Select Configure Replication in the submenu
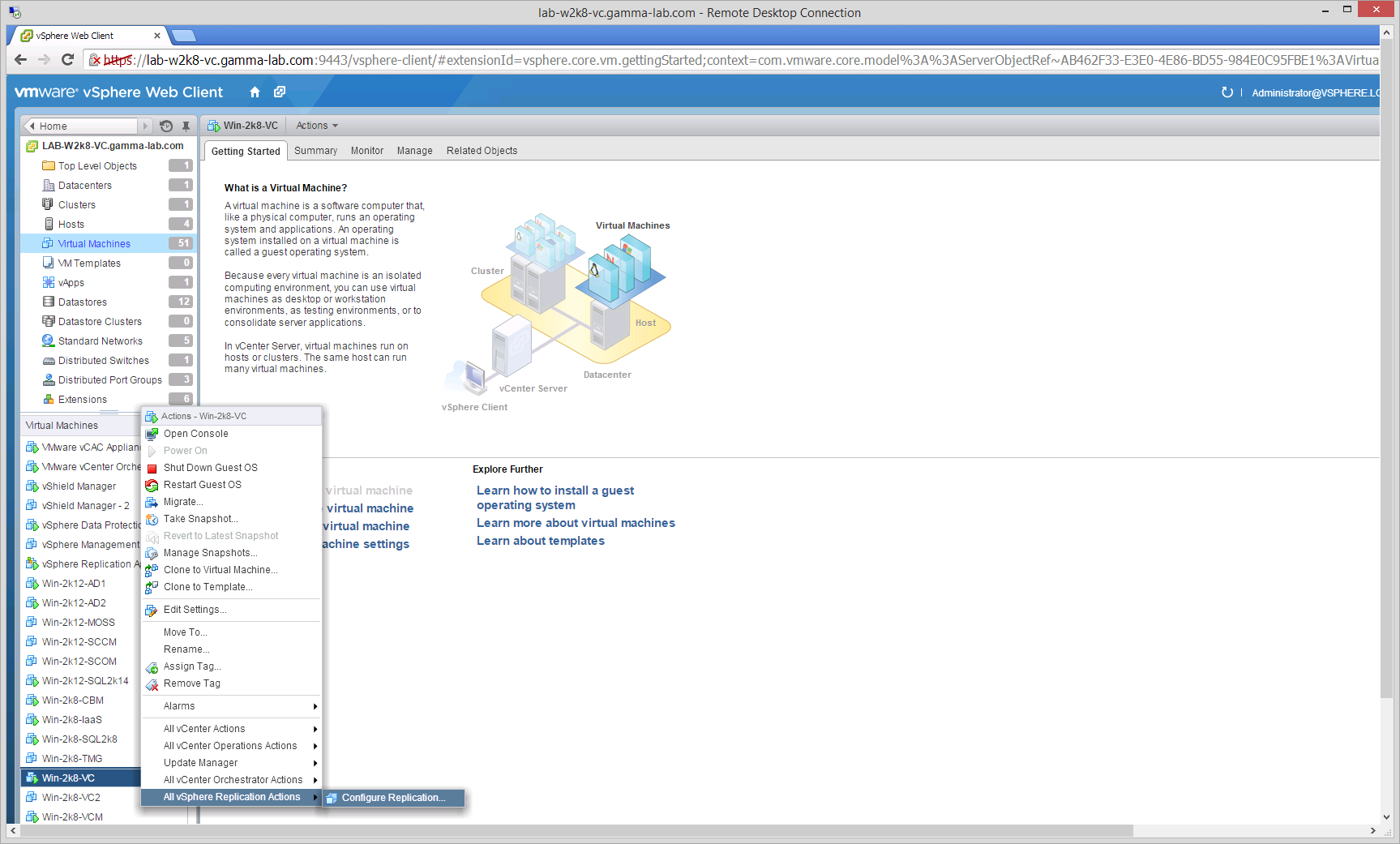This screenshot has height=844, width=1400. pos(393,798)
